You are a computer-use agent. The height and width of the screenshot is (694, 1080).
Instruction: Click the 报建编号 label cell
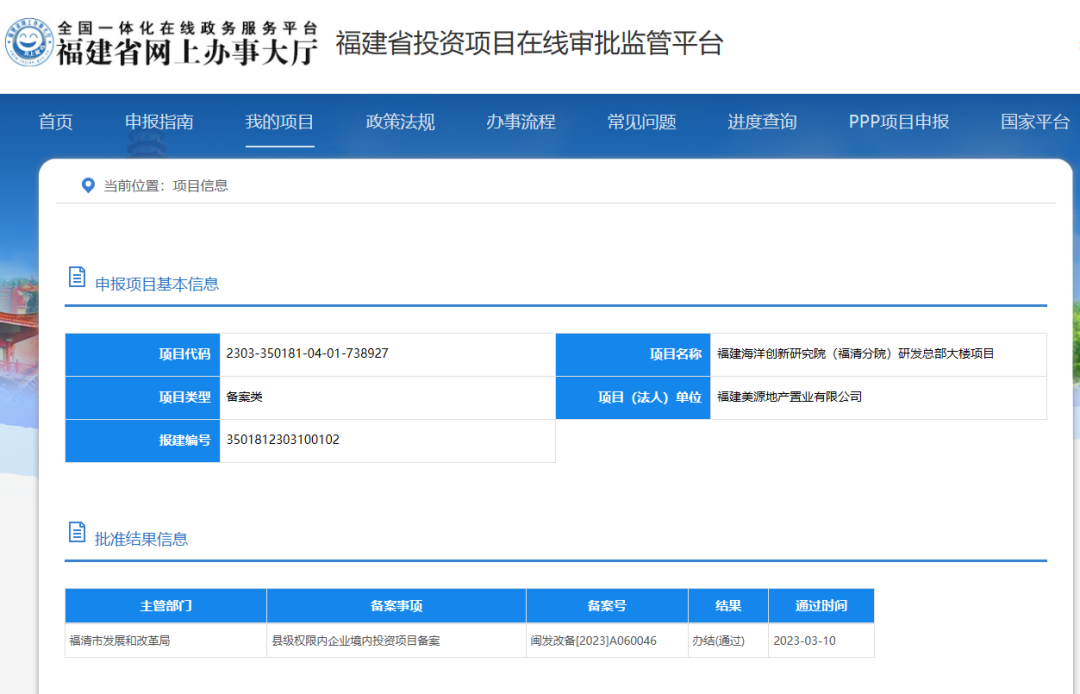pyautogui.click(x=143, y=441)
